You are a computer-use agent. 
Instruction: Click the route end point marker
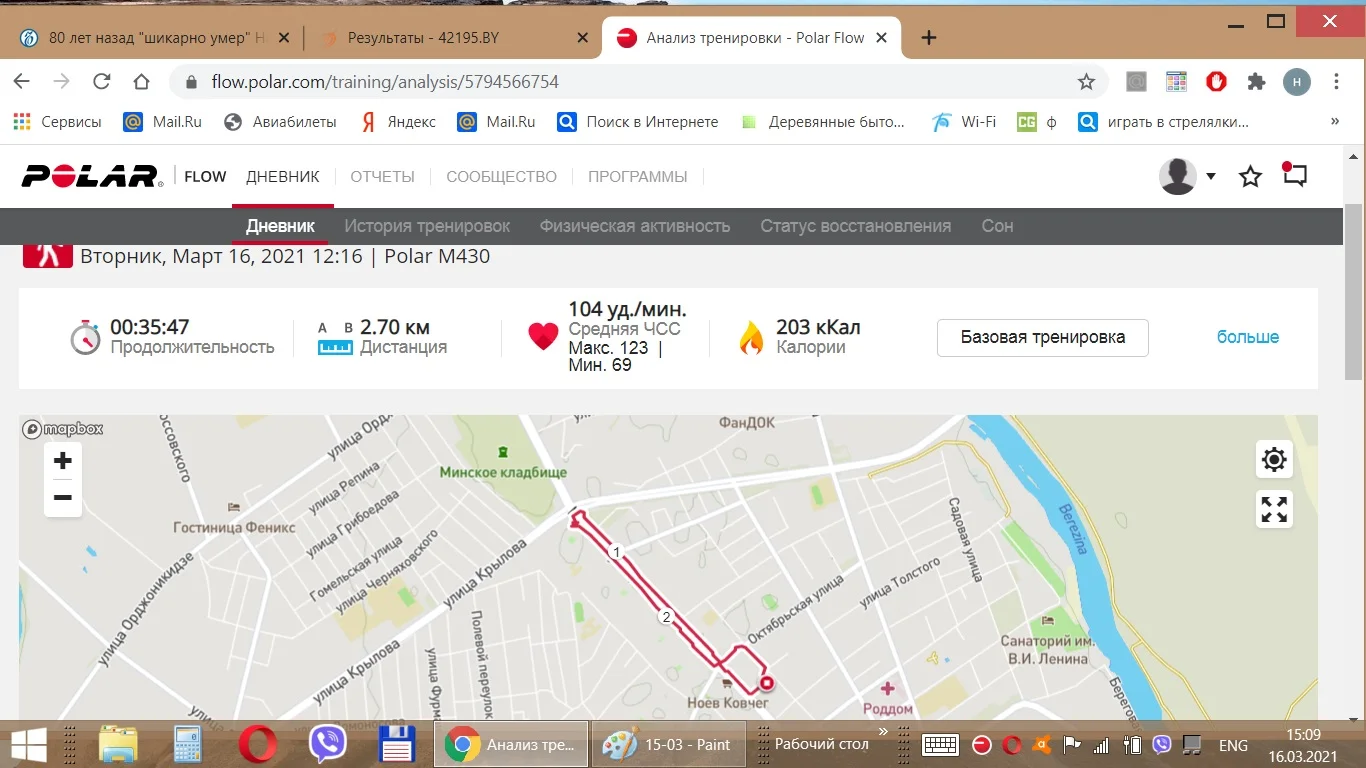click(767, 684)
